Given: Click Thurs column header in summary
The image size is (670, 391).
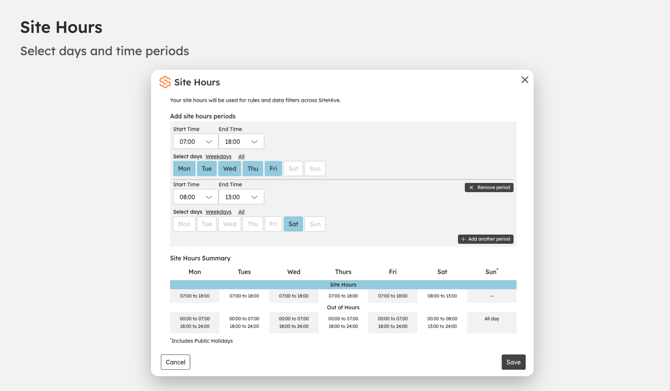Looking at the screenshot, I should point(343,272).
